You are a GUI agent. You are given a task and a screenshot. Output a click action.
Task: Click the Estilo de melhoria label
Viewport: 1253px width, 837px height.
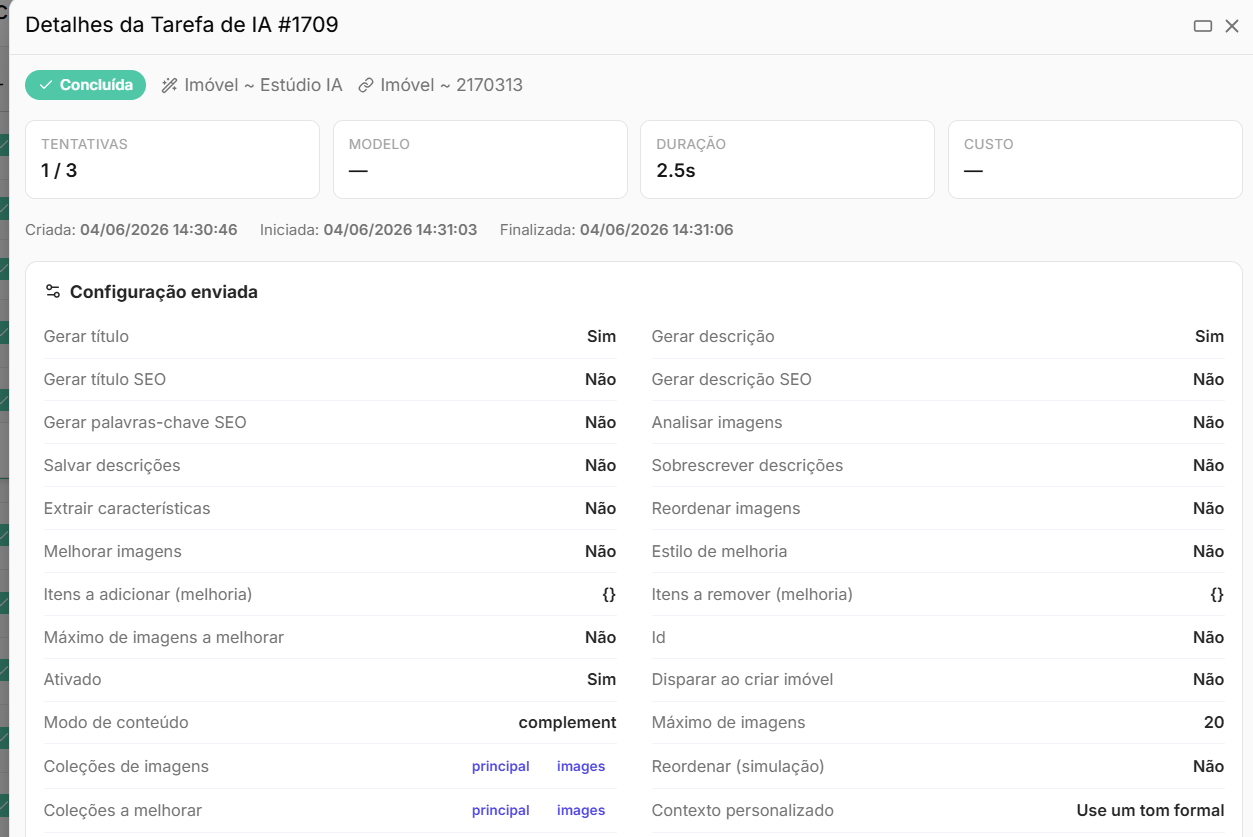coord(720,552)
